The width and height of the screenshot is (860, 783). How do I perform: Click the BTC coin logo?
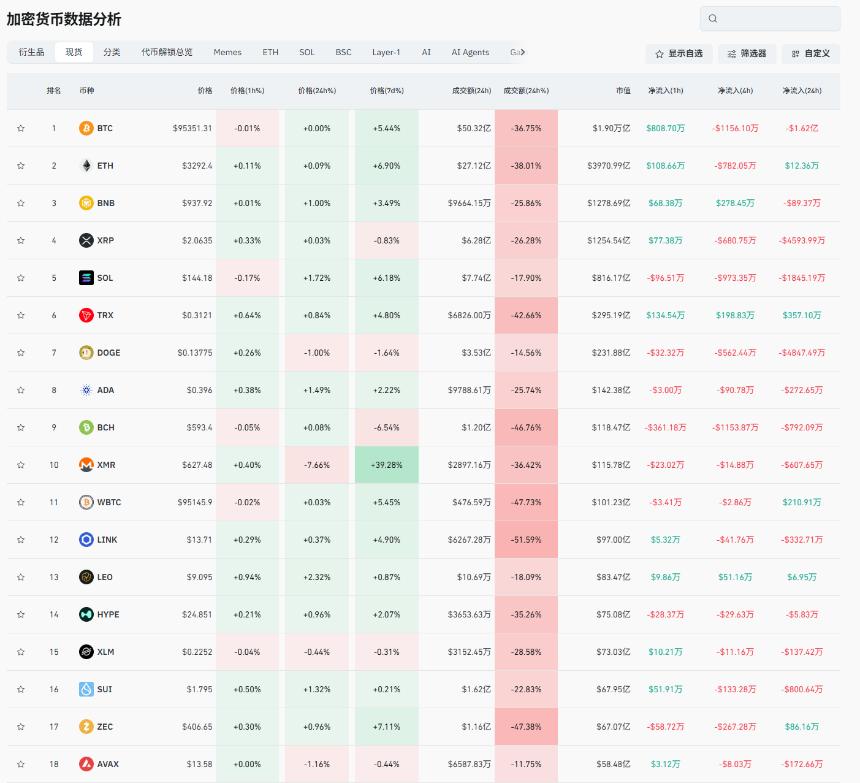point(86,128)
